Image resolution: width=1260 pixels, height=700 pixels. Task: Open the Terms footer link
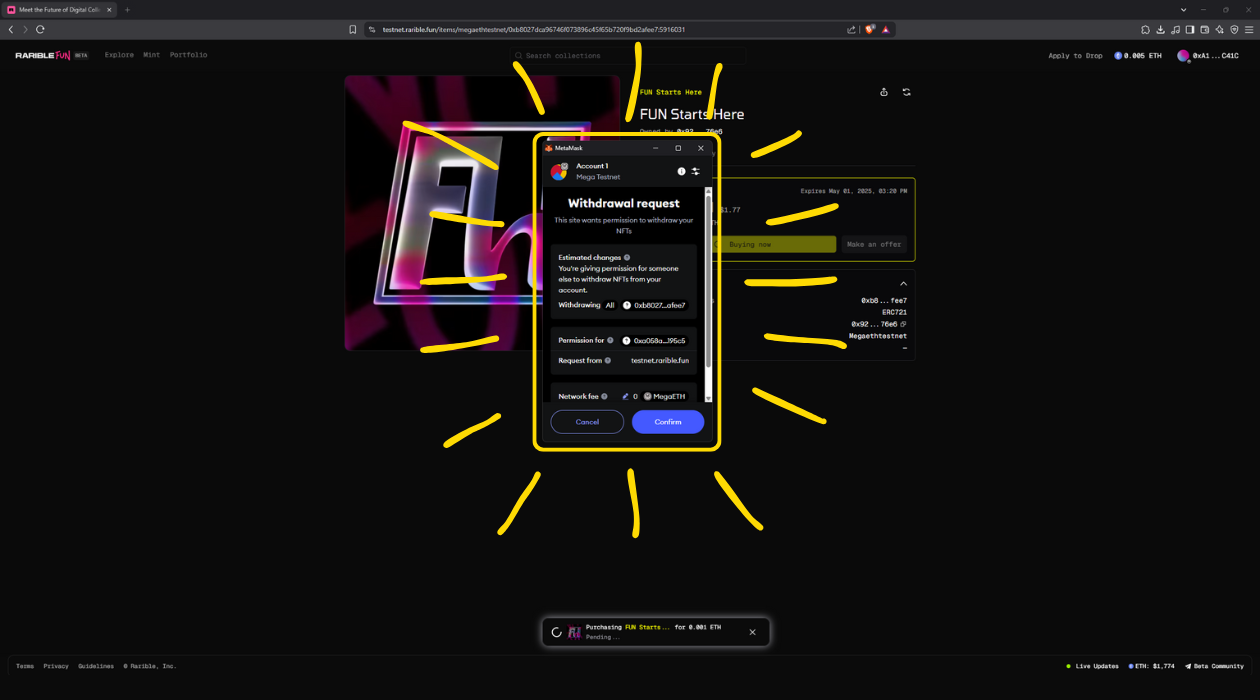point(25,666)
